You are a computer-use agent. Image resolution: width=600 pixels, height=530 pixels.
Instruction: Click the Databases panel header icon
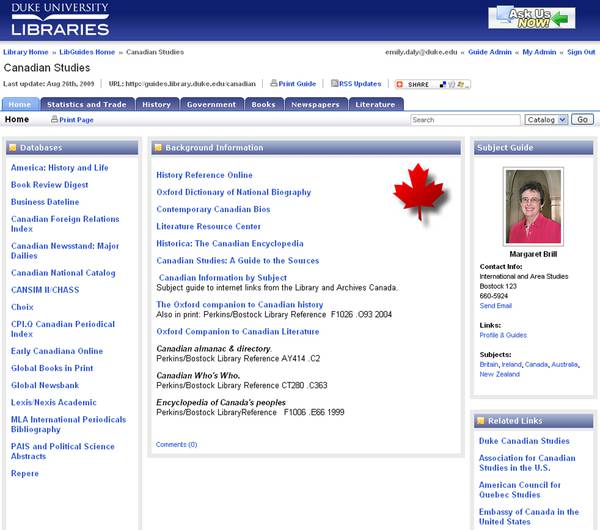13,148
